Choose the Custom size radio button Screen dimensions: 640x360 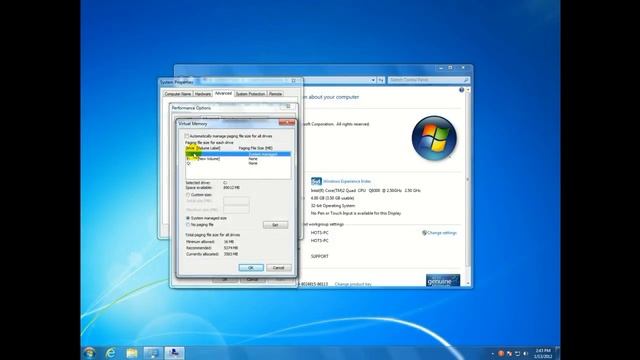(x=188, y=195)
